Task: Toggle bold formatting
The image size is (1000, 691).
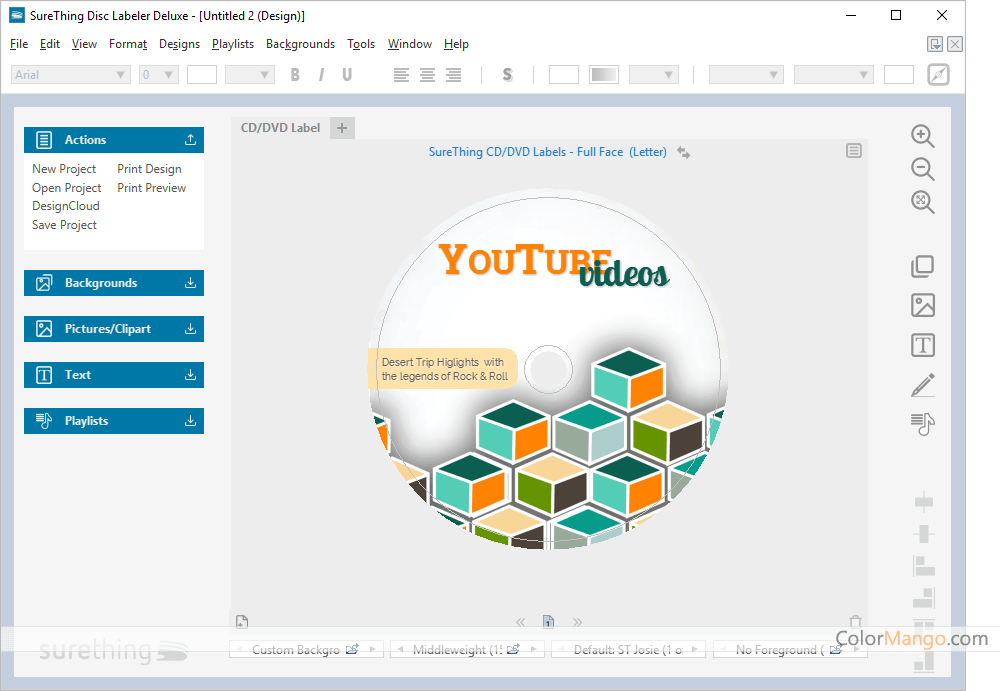Action: click(x=295, y=75)
